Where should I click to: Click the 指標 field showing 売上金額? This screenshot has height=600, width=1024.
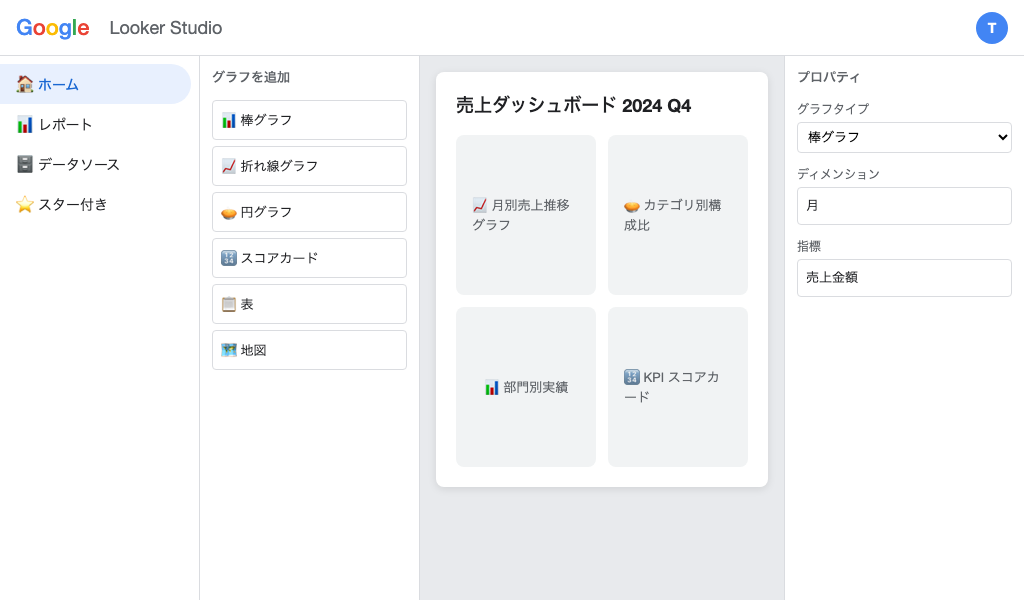click(904, 278)
